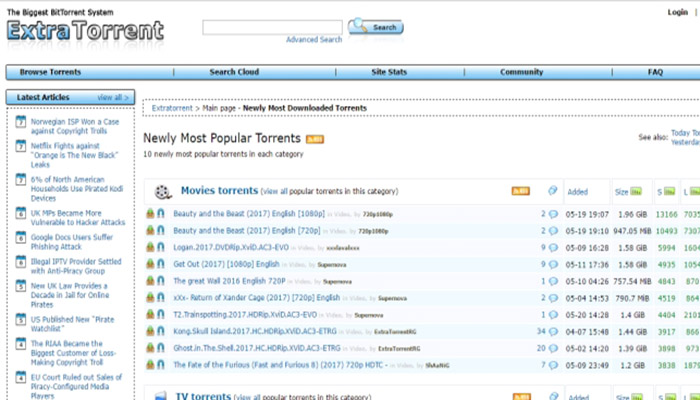
Task: Open 'Get Out (2017) [1080p] English' torrent
Action: (226, 264)
